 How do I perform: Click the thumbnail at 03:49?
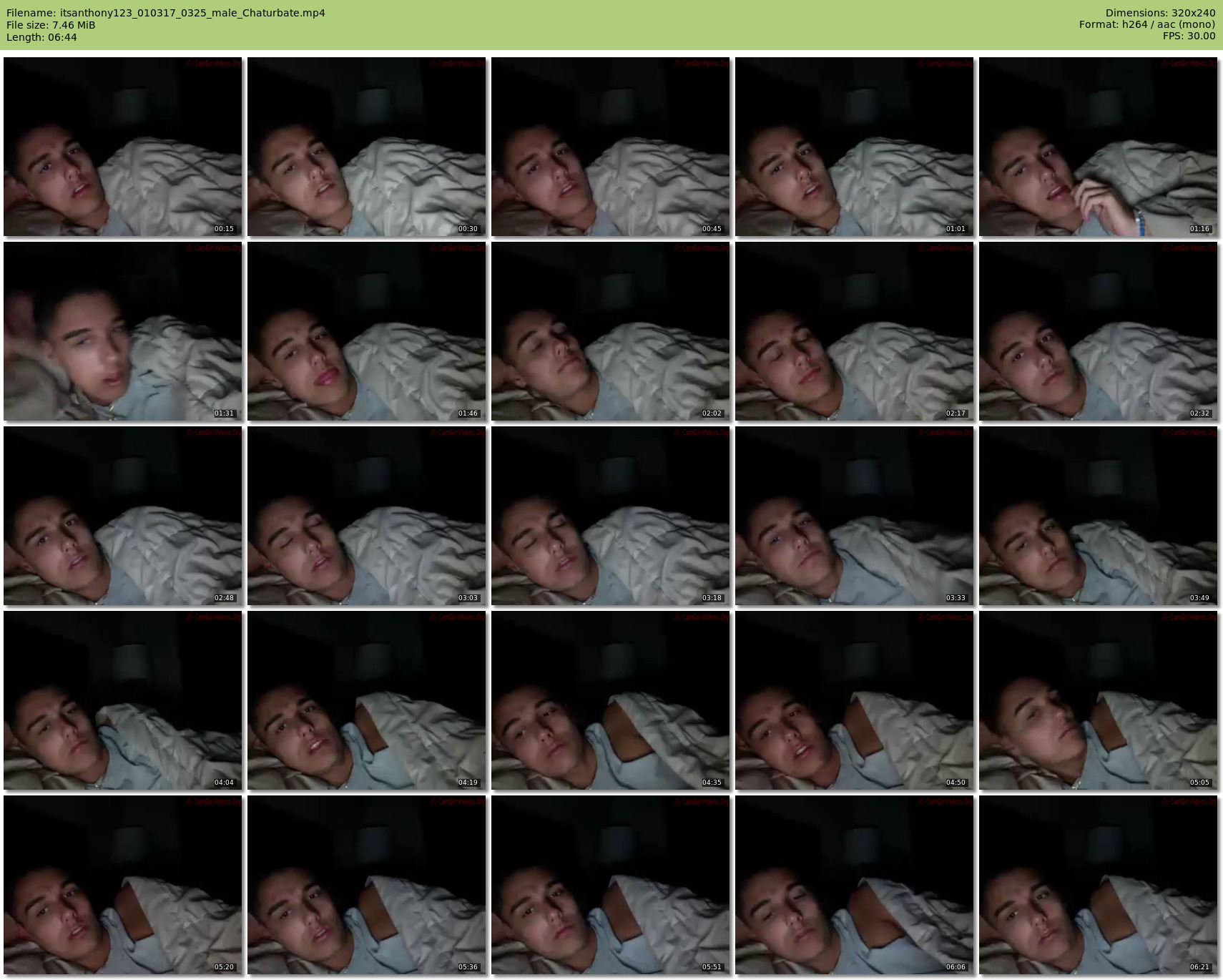click(x=1098, y=516)
